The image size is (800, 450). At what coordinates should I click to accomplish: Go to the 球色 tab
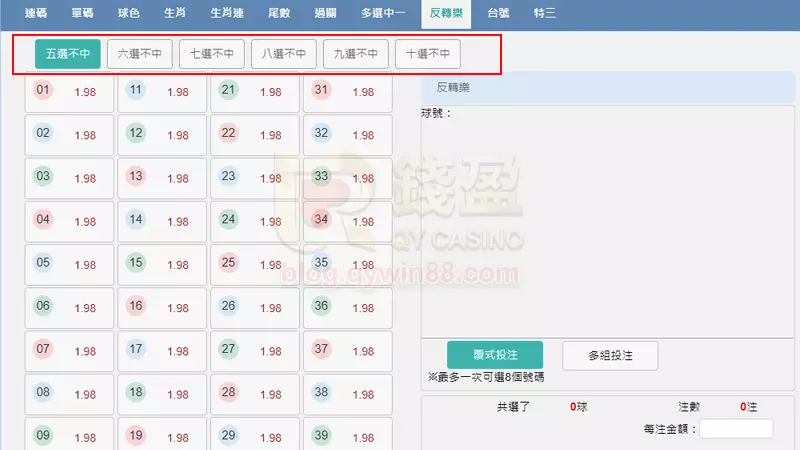pos(129,14)
